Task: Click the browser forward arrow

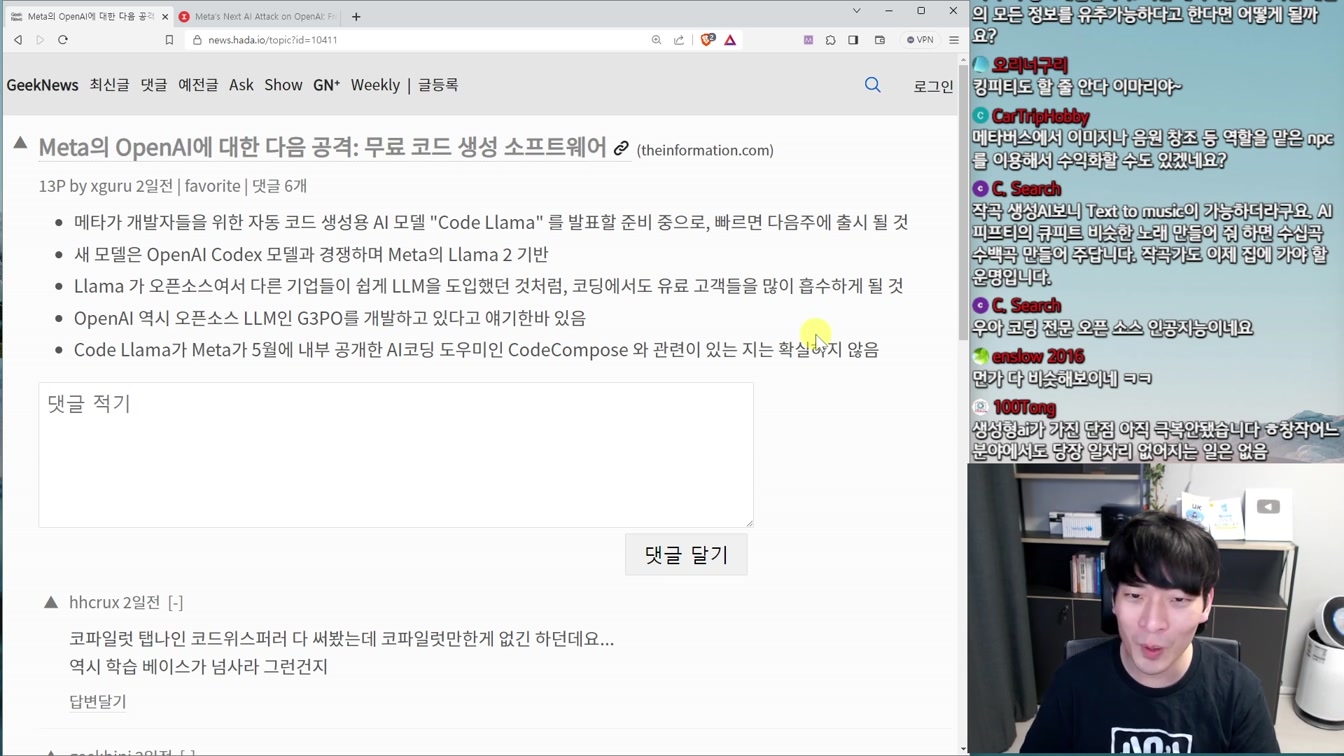Action: coord(40,40)
